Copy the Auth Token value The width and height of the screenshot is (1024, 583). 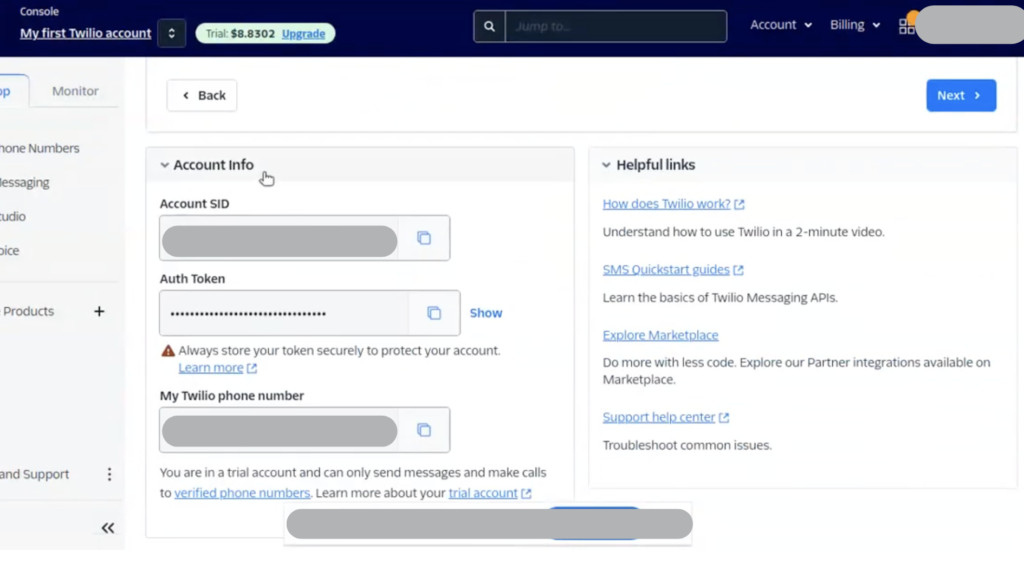tap(434, 313)
